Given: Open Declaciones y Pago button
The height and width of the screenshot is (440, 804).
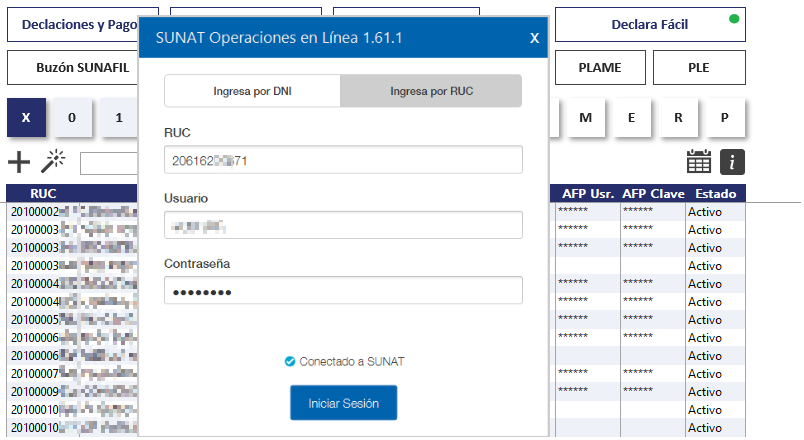Looking at the screenshot, I should click(72, 25).
